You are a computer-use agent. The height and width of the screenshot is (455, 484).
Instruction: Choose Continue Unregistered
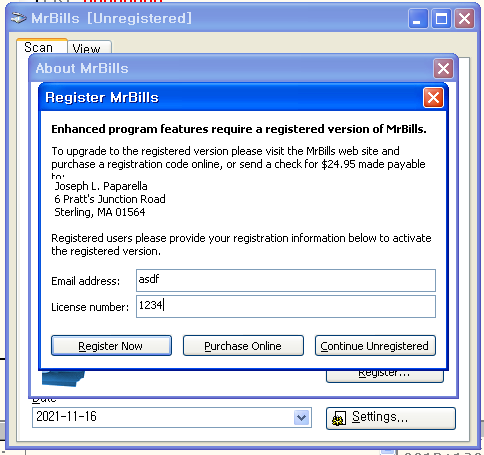coord(375,346)
